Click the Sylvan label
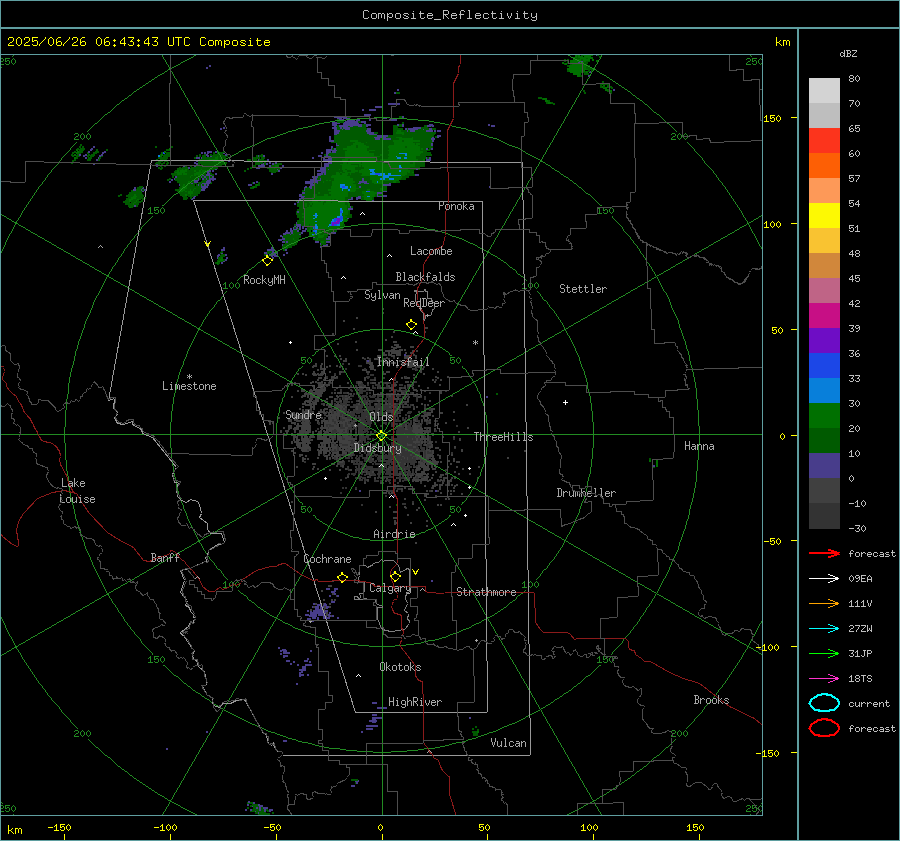The width and height of the screenshot is (900, 841). pos(382,295)
